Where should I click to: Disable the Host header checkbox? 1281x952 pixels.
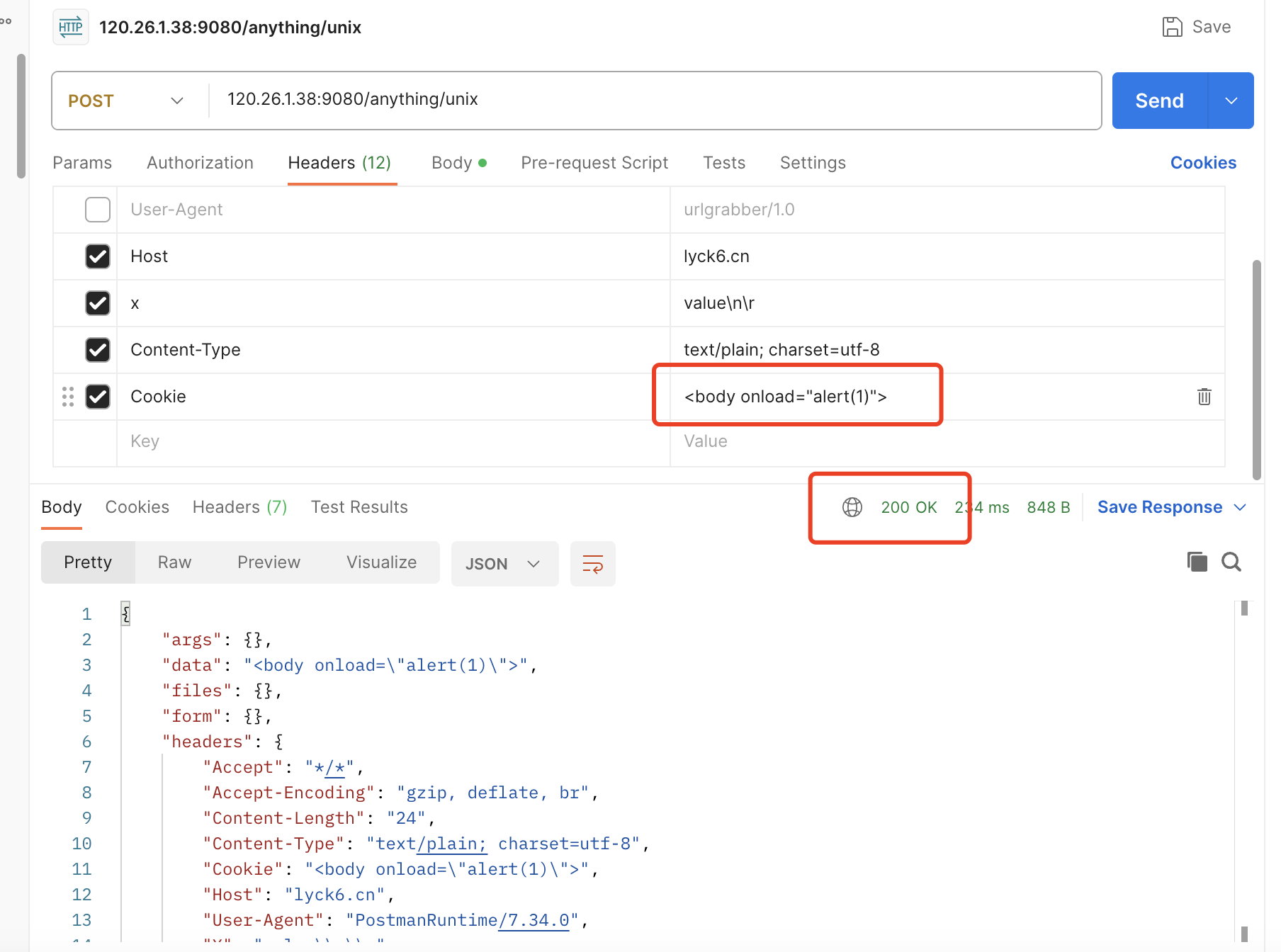coord(97,256)
